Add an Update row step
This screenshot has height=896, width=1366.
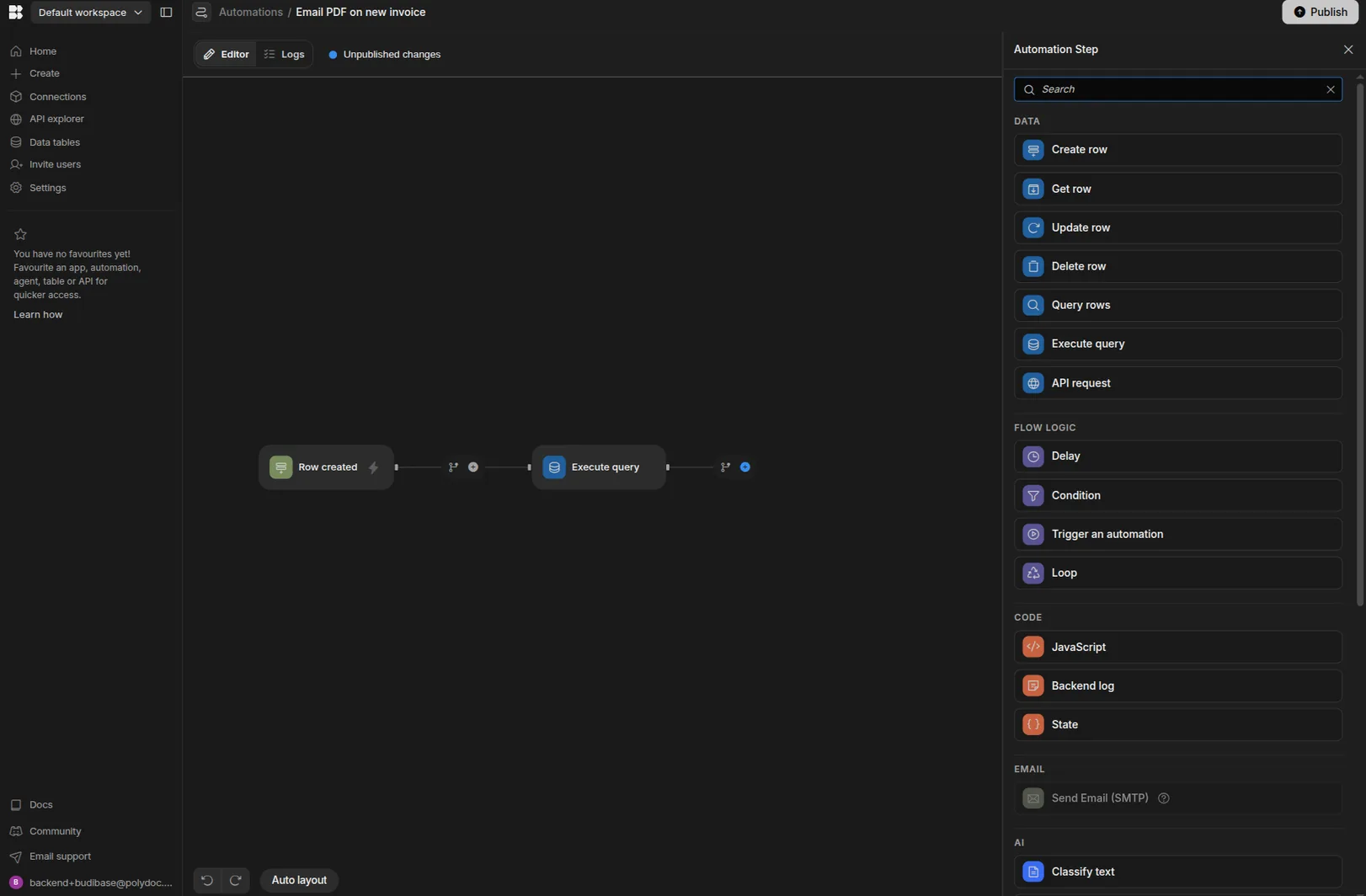pos(1178,227)
